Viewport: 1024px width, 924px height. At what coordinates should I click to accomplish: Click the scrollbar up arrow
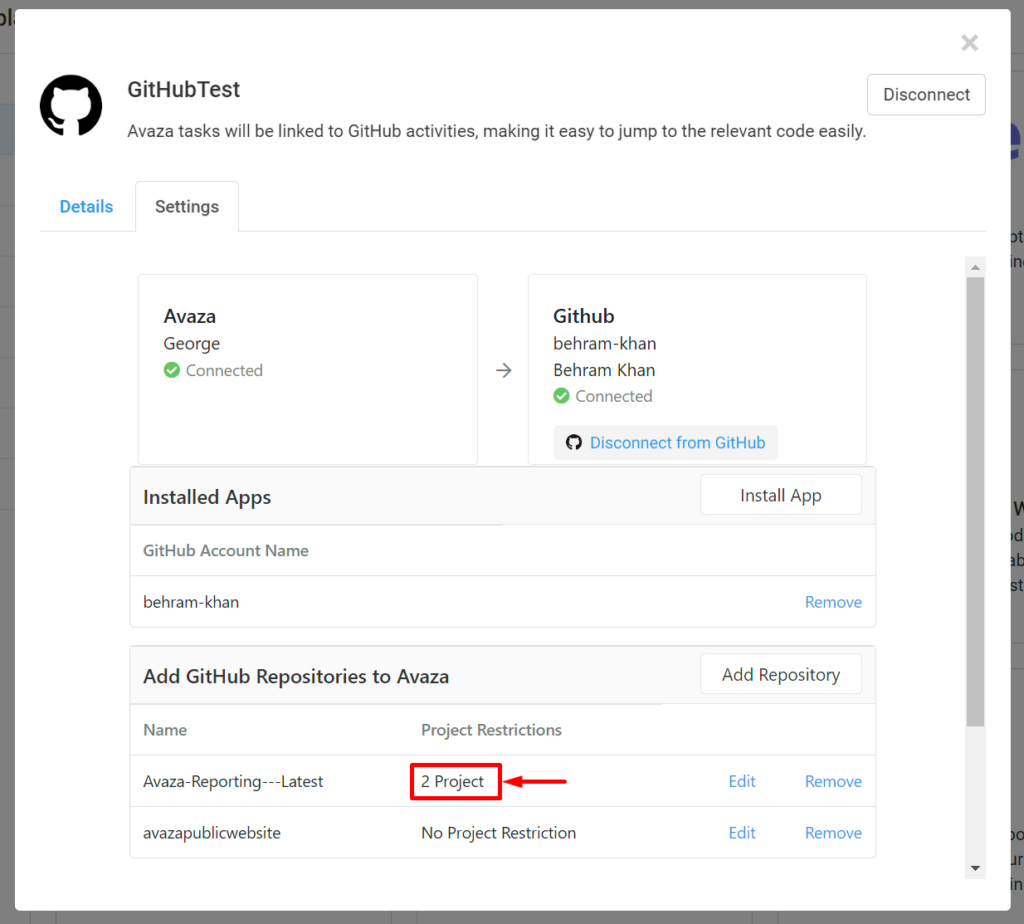[975, 267]
